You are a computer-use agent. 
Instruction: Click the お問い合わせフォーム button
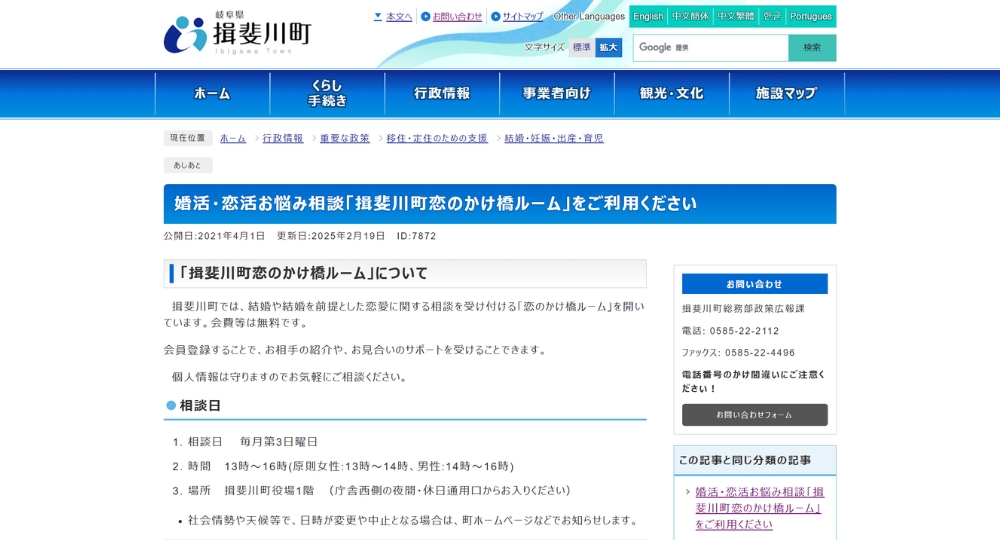[x=754, y=415]
